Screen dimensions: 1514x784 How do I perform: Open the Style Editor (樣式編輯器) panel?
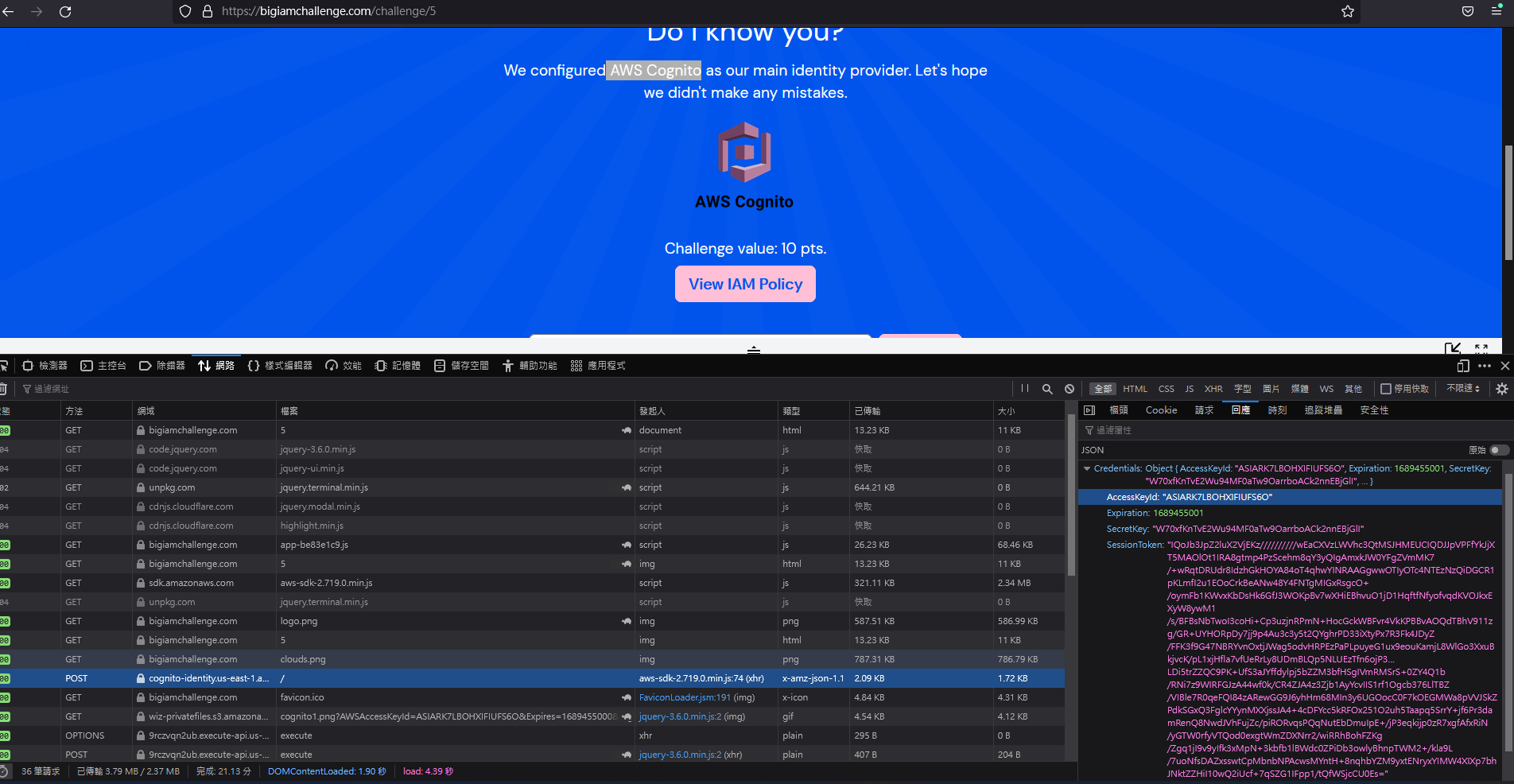[x=280, y=366]
